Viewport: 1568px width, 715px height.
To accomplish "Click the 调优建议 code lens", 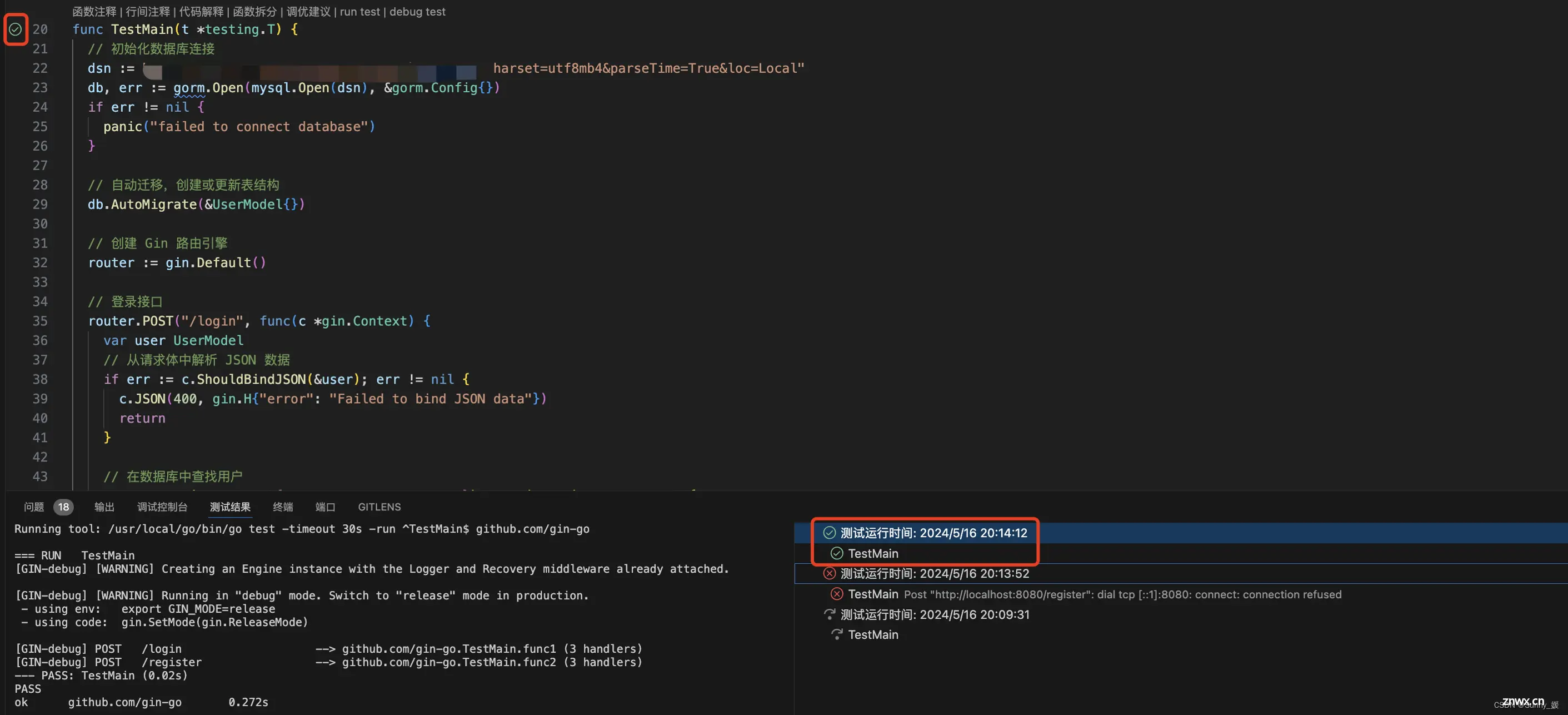I will pyautogui.click(x=308, y=12).
